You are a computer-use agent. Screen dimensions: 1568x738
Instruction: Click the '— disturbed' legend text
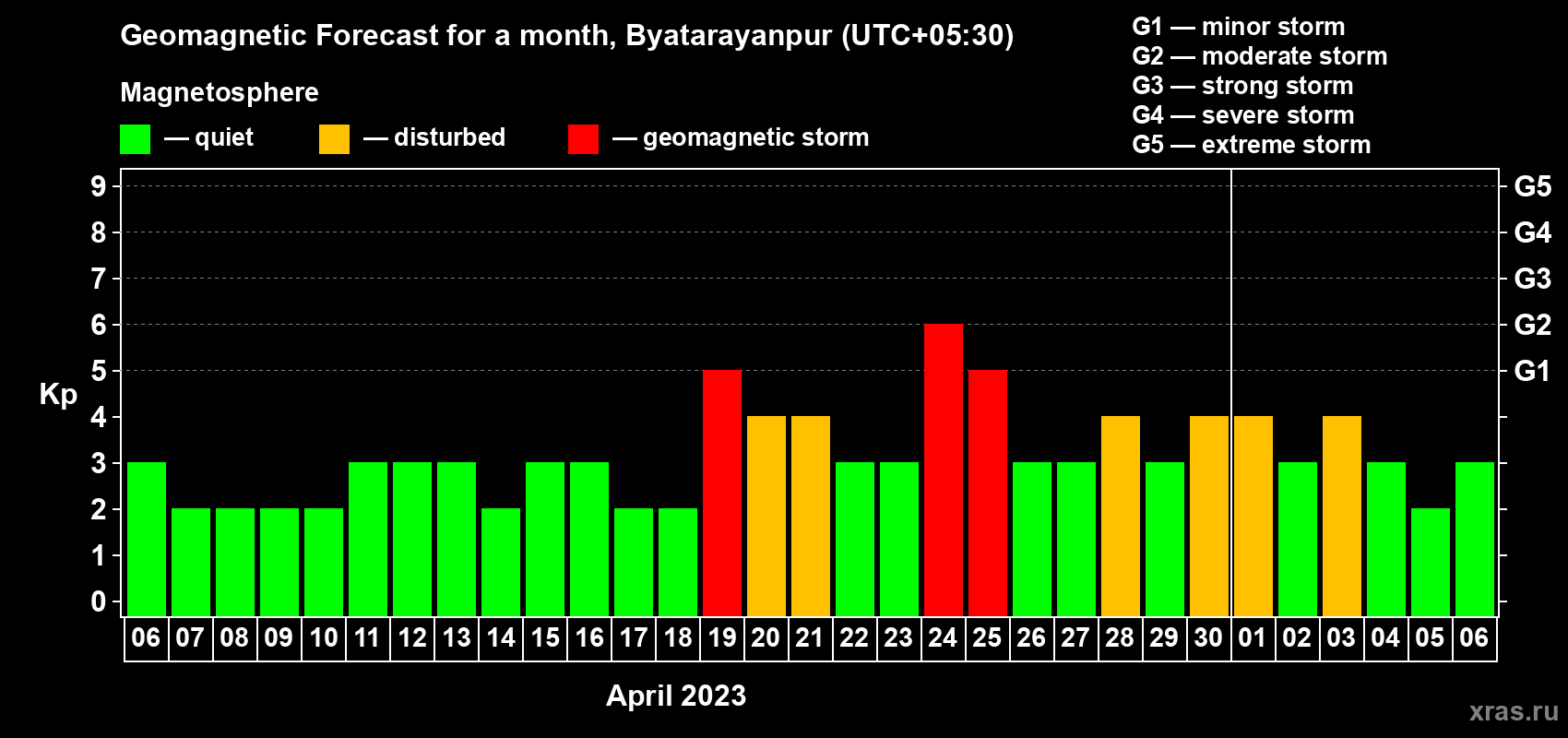pyautogui.click(x=434, y=137)
